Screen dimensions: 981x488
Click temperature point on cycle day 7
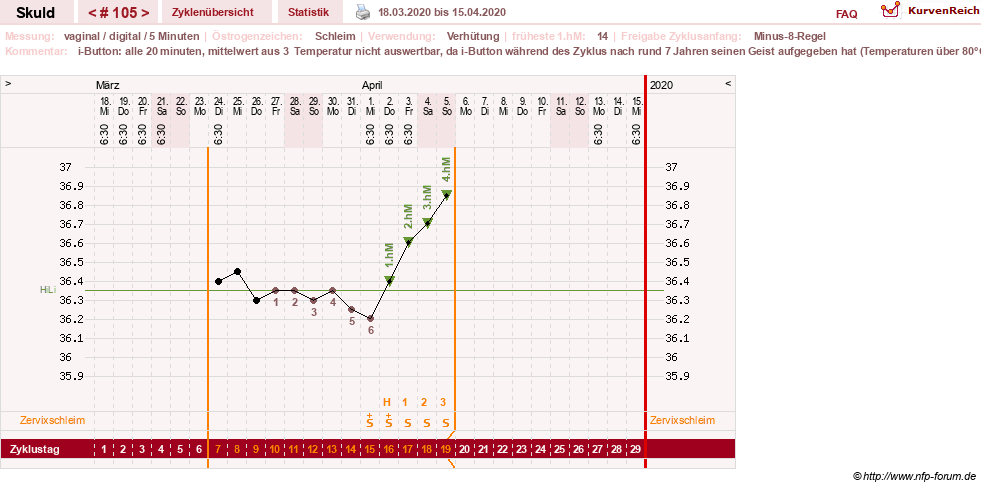[218, 282]
